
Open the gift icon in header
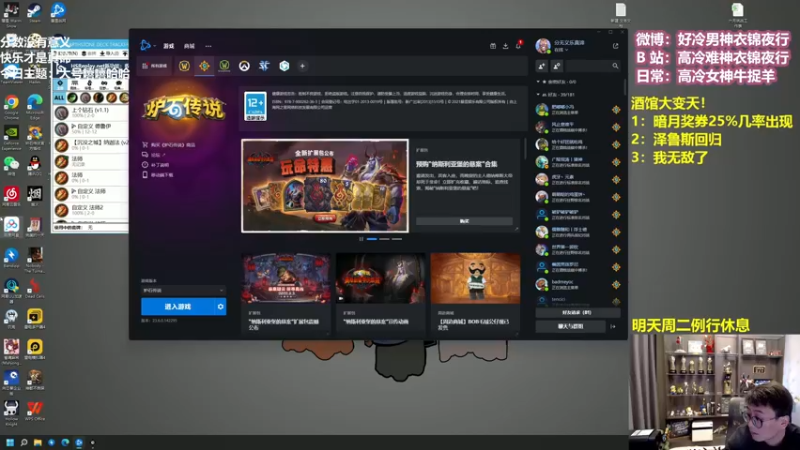pos(493,46)
